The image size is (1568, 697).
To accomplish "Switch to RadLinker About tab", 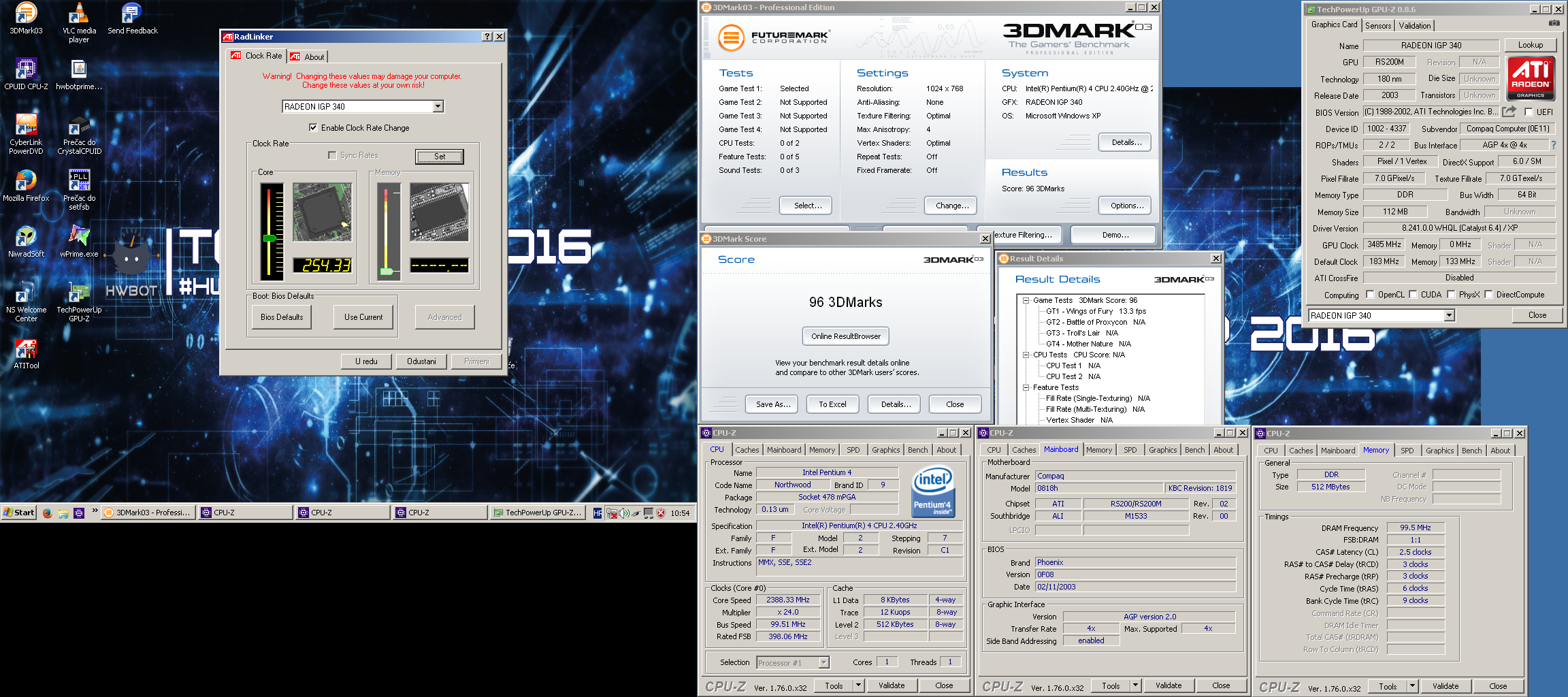I will coord(308,56).
